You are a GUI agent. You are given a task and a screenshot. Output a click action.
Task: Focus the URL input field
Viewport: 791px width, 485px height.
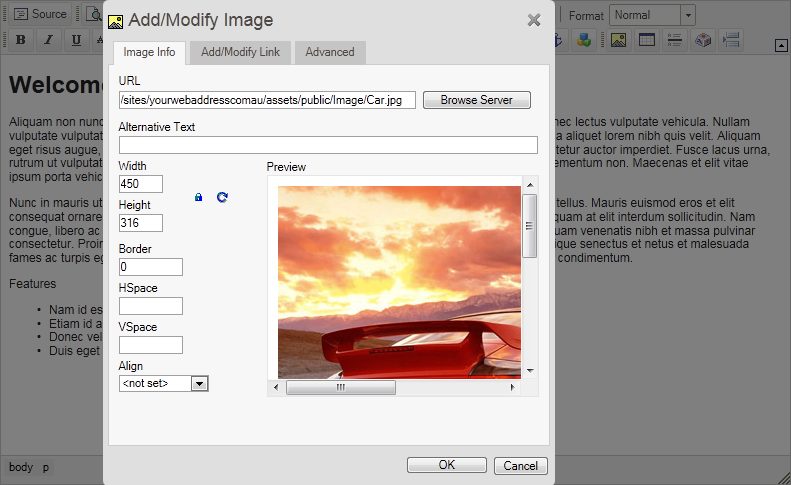(267, 100)
